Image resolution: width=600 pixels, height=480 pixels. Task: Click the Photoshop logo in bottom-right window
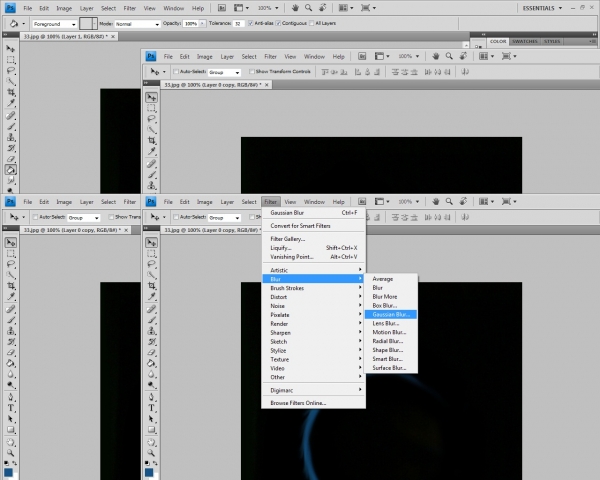click(151, 201)
